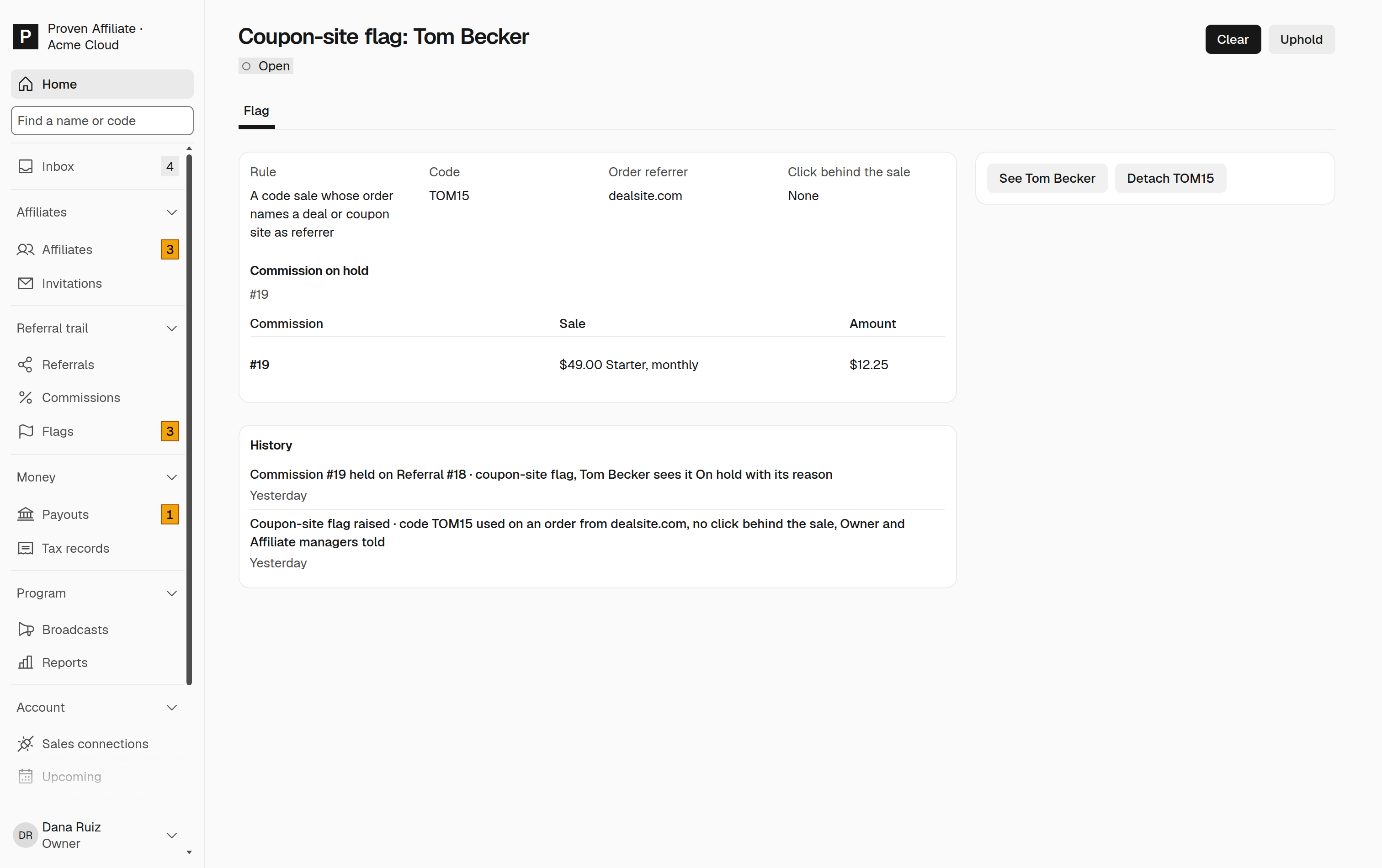1382x868 pixels.
Task: Click the Inbox count badge 4
Action: [170, 166]
